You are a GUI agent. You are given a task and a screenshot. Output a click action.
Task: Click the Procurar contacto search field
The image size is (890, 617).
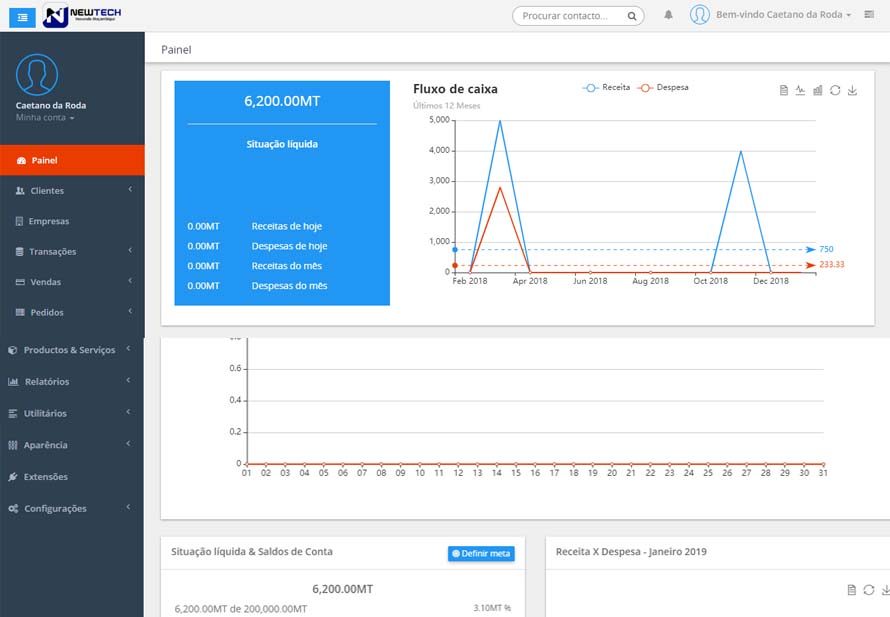coord(578,16)
